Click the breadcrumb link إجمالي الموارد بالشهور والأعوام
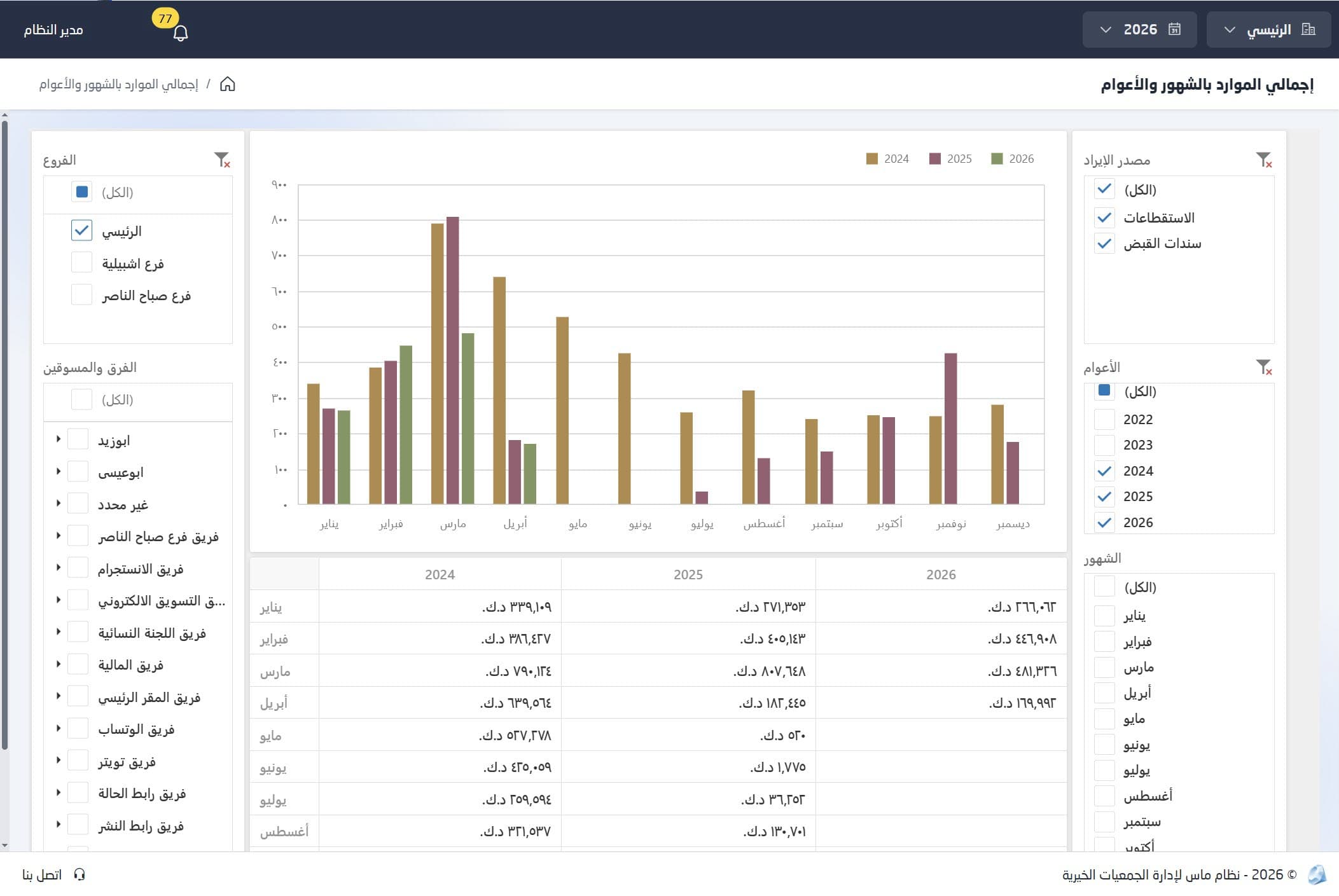Image resolution: width=1339 pixels, height=896 pixels. point(118,84)
